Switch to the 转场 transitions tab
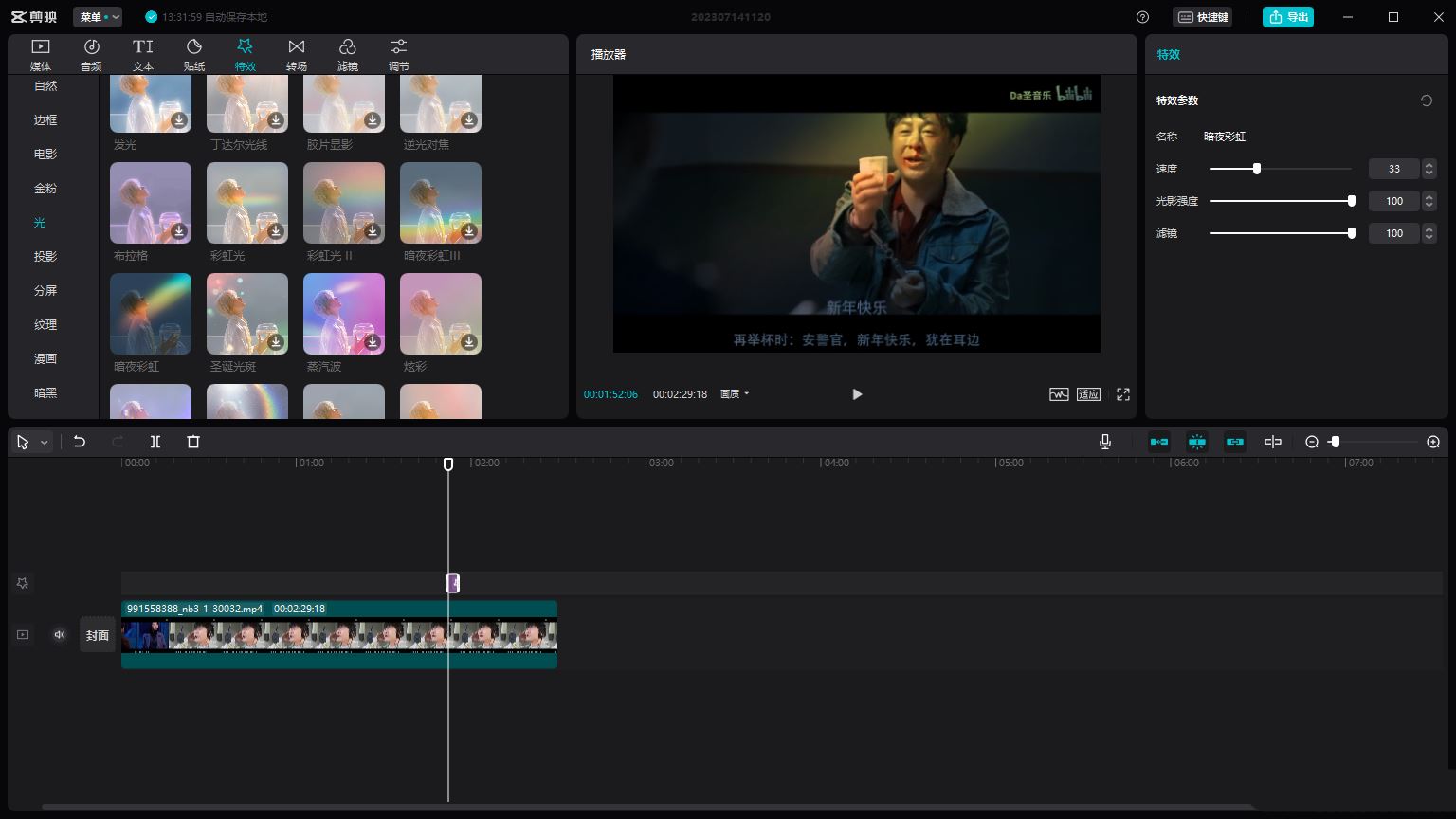 click(x=297, y=55)
